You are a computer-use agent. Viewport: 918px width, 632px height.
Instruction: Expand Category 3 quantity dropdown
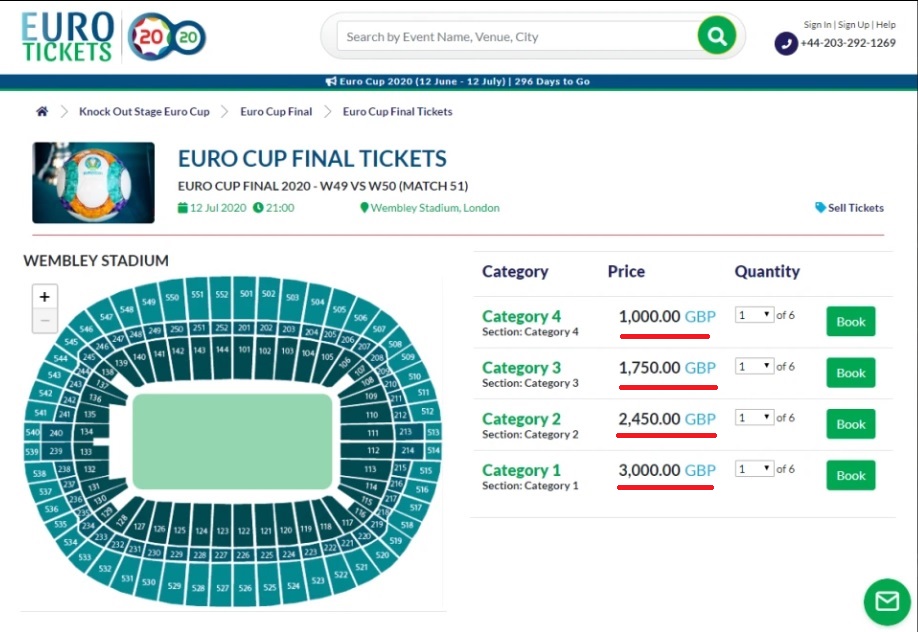tap(755, 367)
